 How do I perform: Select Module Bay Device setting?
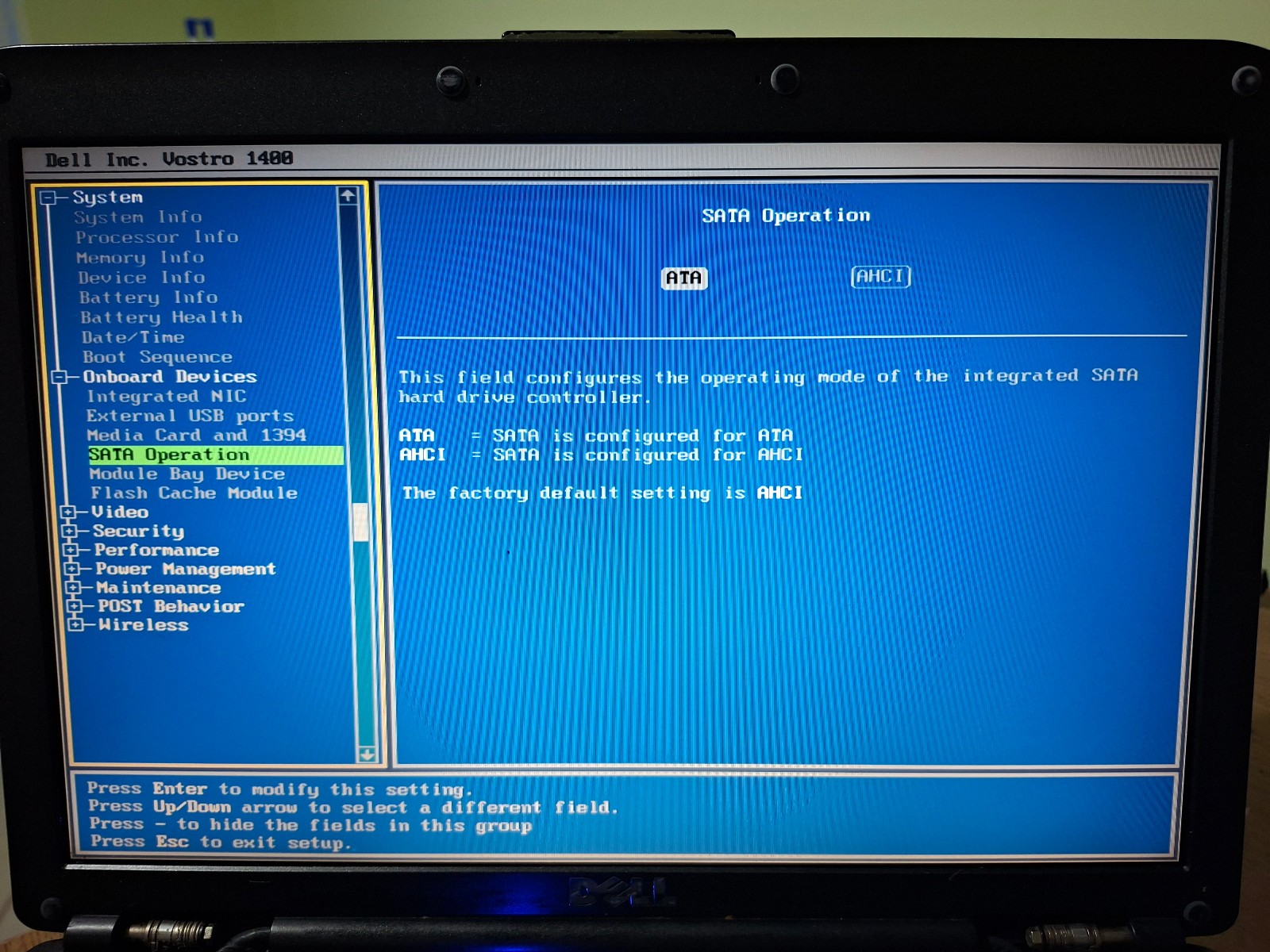[187, 474]
